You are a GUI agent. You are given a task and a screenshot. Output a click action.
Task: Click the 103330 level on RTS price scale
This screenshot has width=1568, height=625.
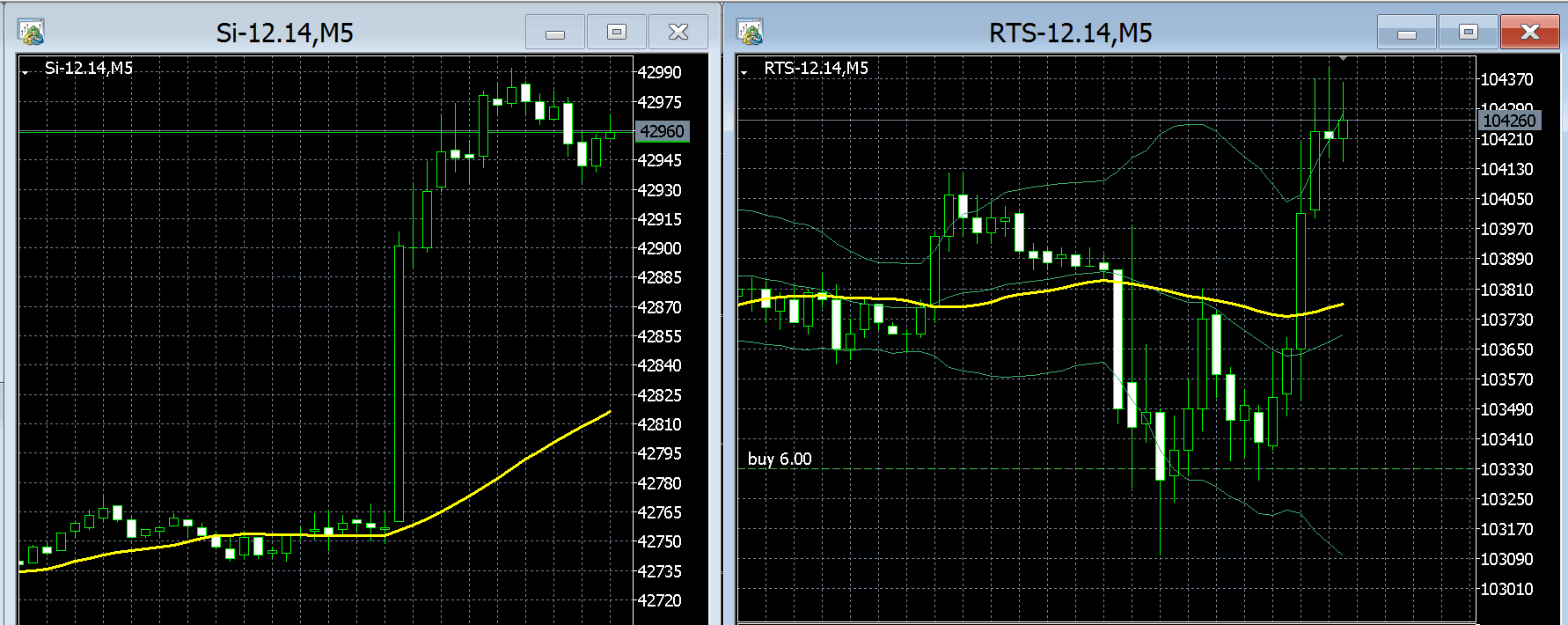coord(1506,469)
